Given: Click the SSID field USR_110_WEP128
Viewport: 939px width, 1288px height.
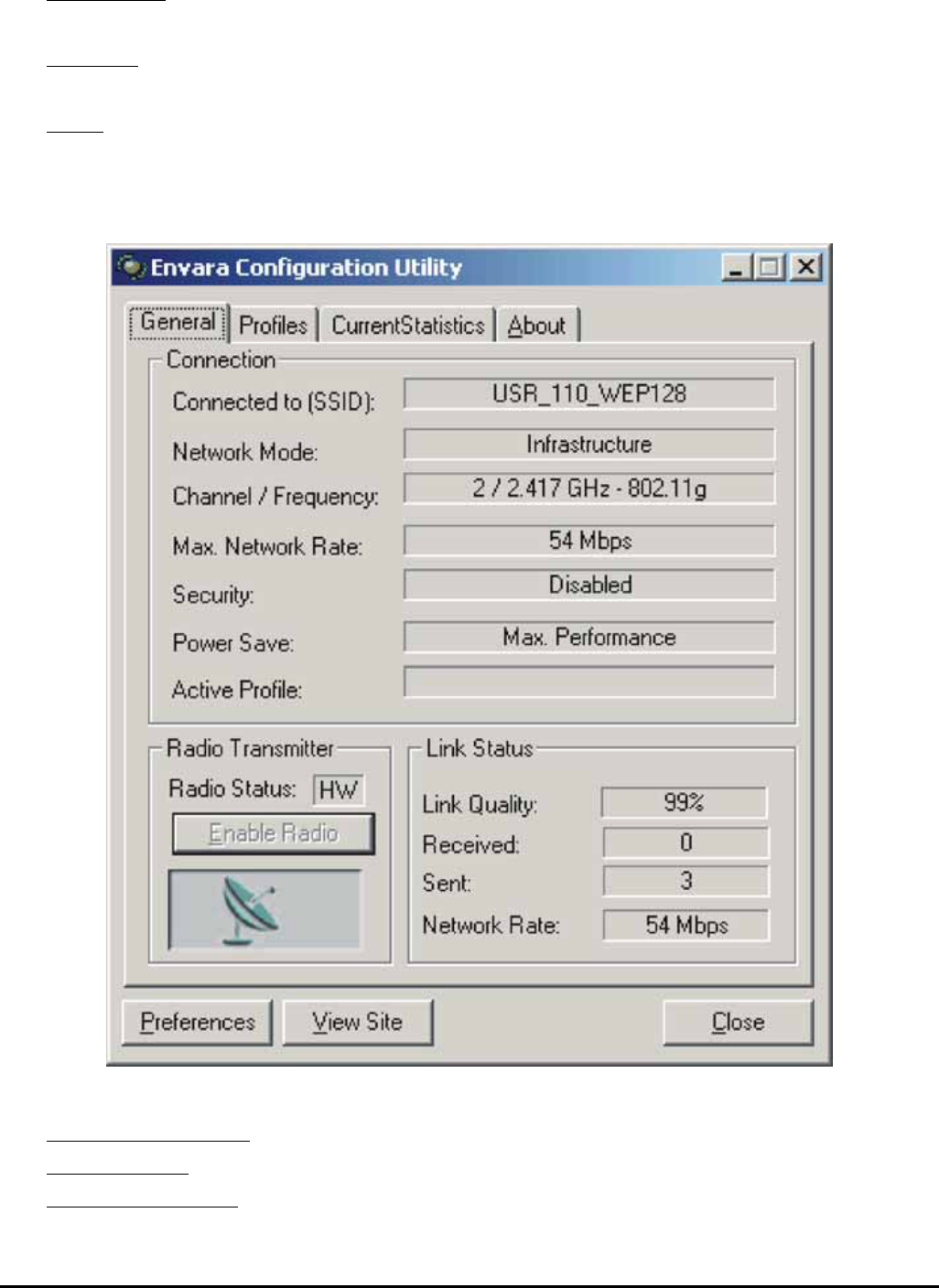Looking at the screenshot, I should [x=589, y=394].
